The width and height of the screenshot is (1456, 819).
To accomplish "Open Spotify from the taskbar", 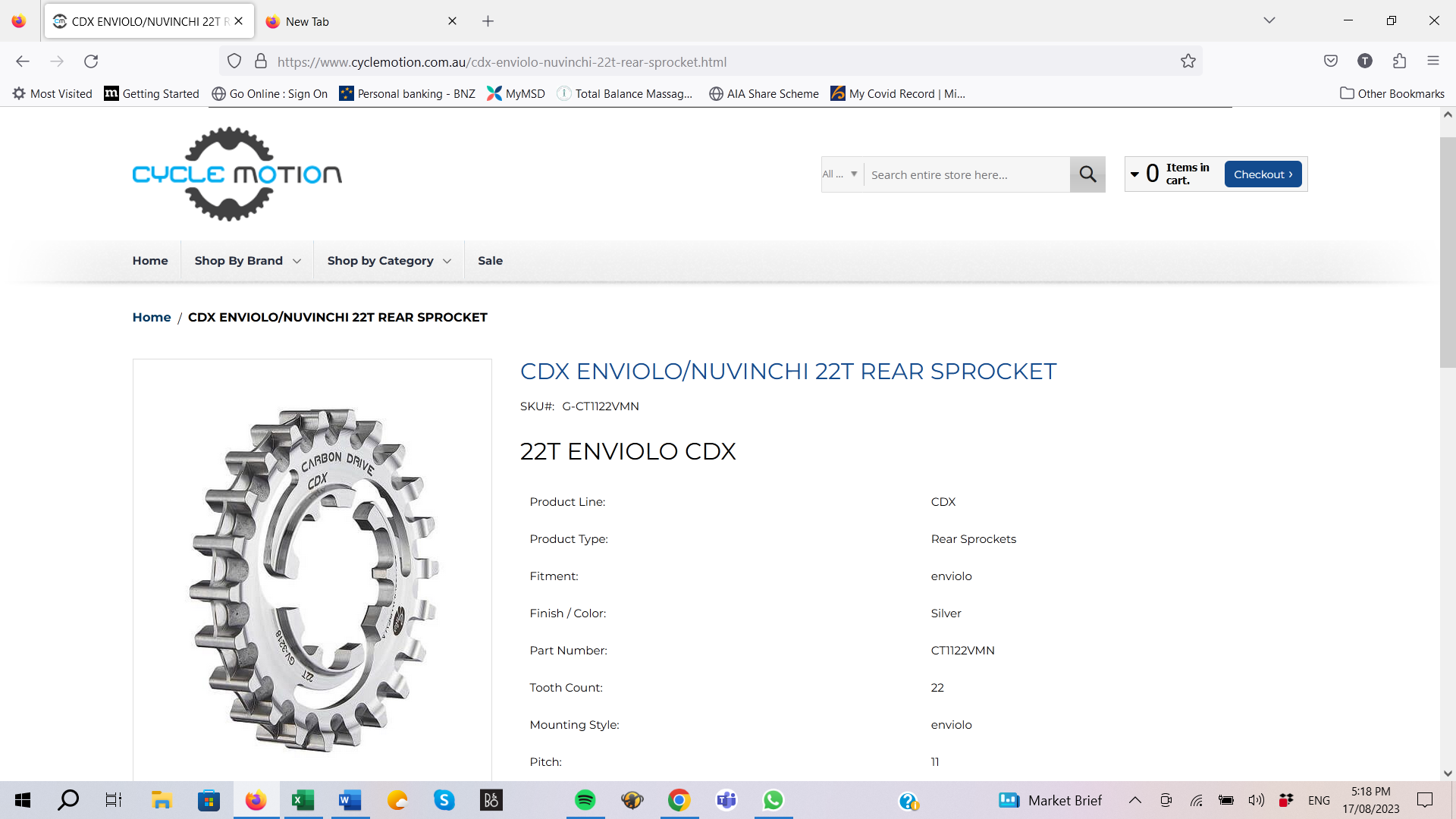I will click(x=585, y=800).
